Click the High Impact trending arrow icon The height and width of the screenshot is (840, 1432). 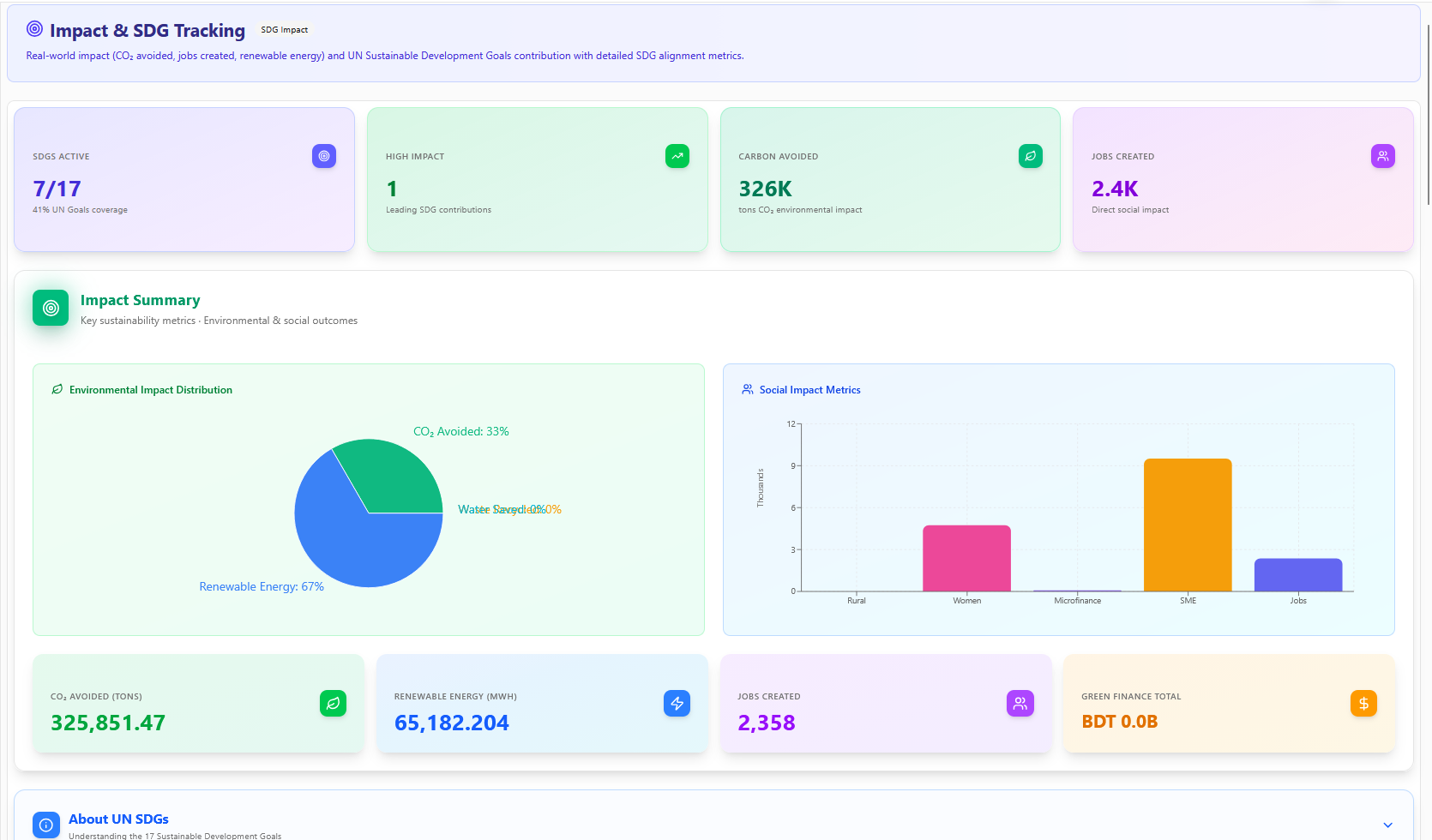tap(677, 156)
